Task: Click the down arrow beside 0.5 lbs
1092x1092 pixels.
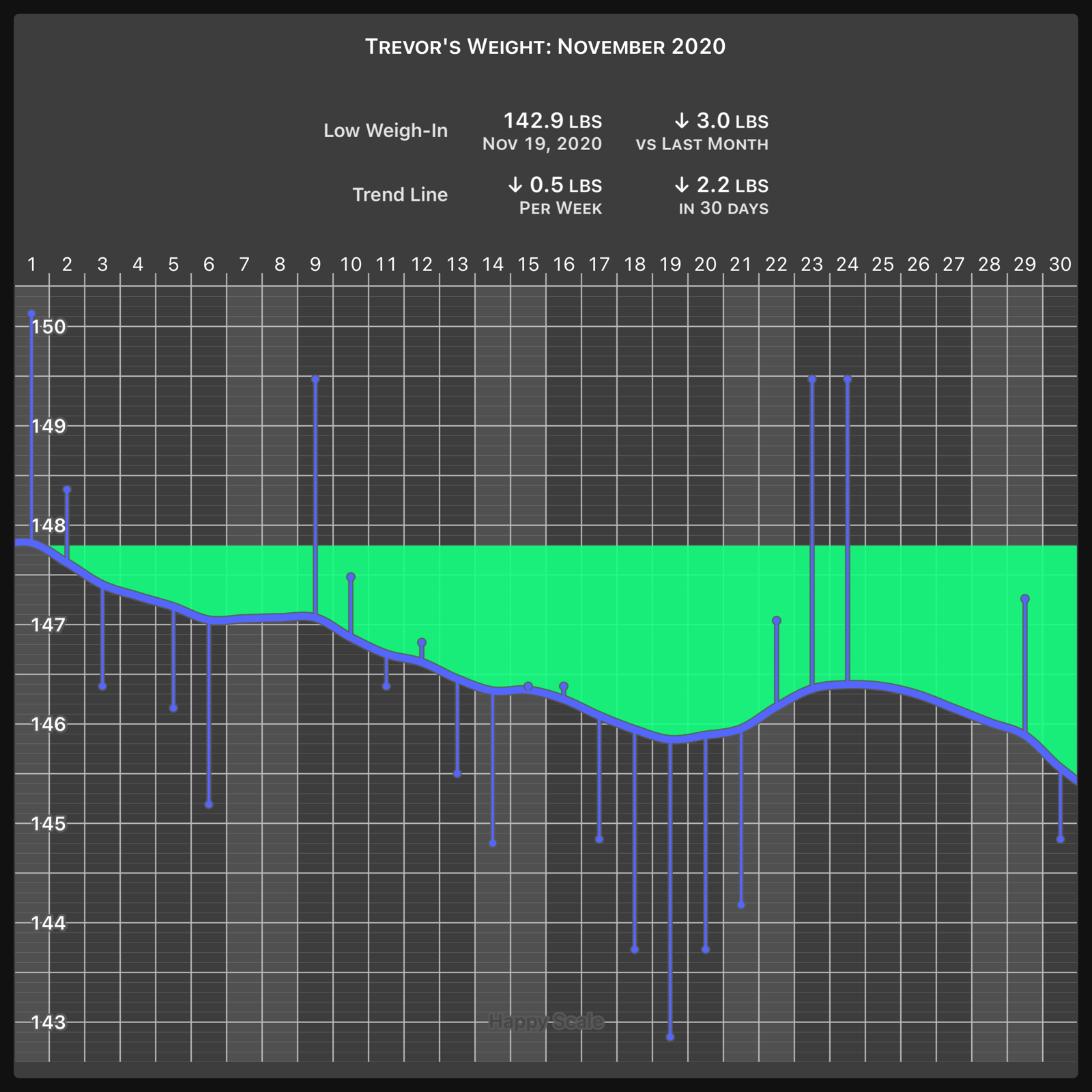Action: (x=515, y=185)
